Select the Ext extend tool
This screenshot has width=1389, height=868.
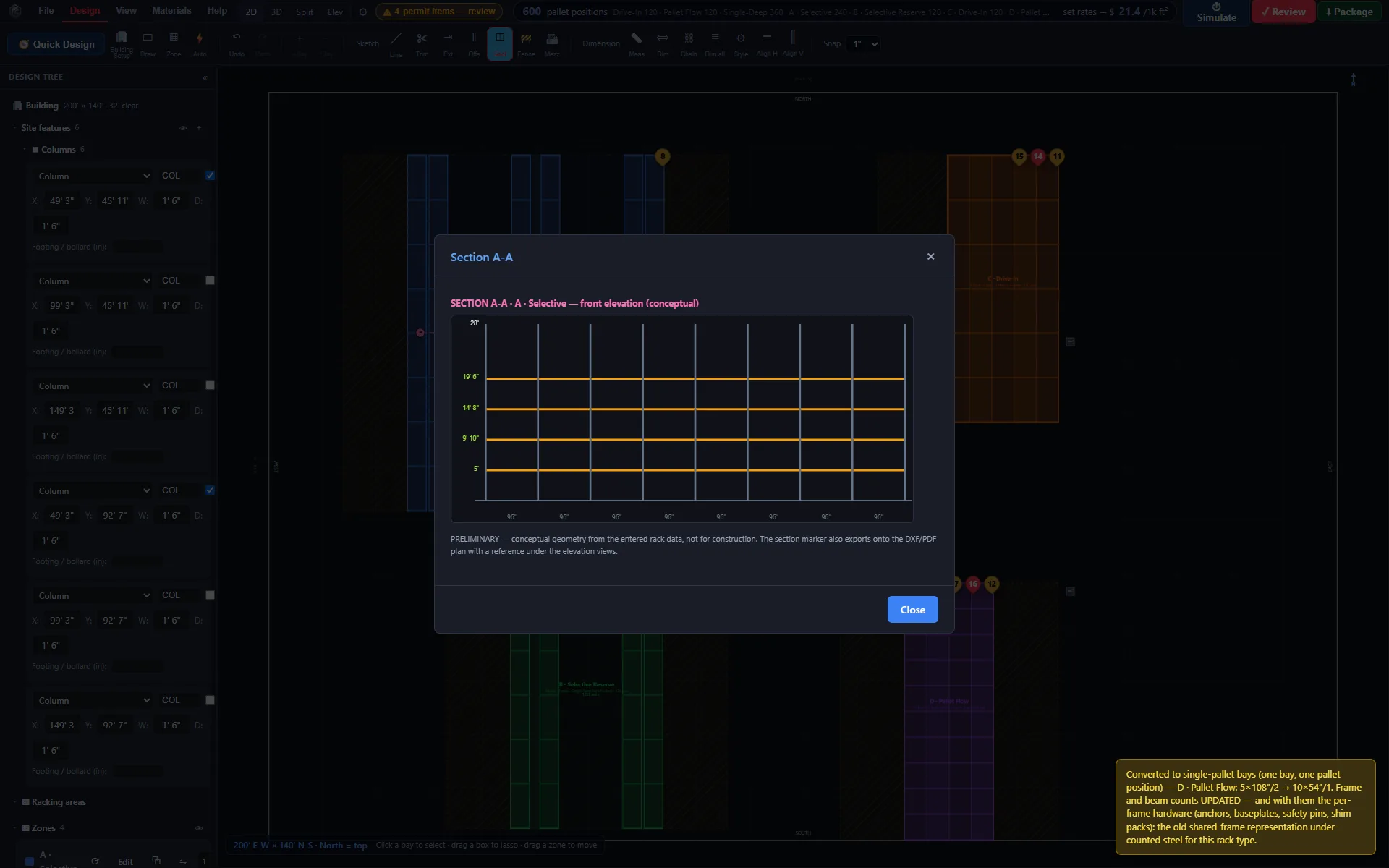click(x=448, y=43)
